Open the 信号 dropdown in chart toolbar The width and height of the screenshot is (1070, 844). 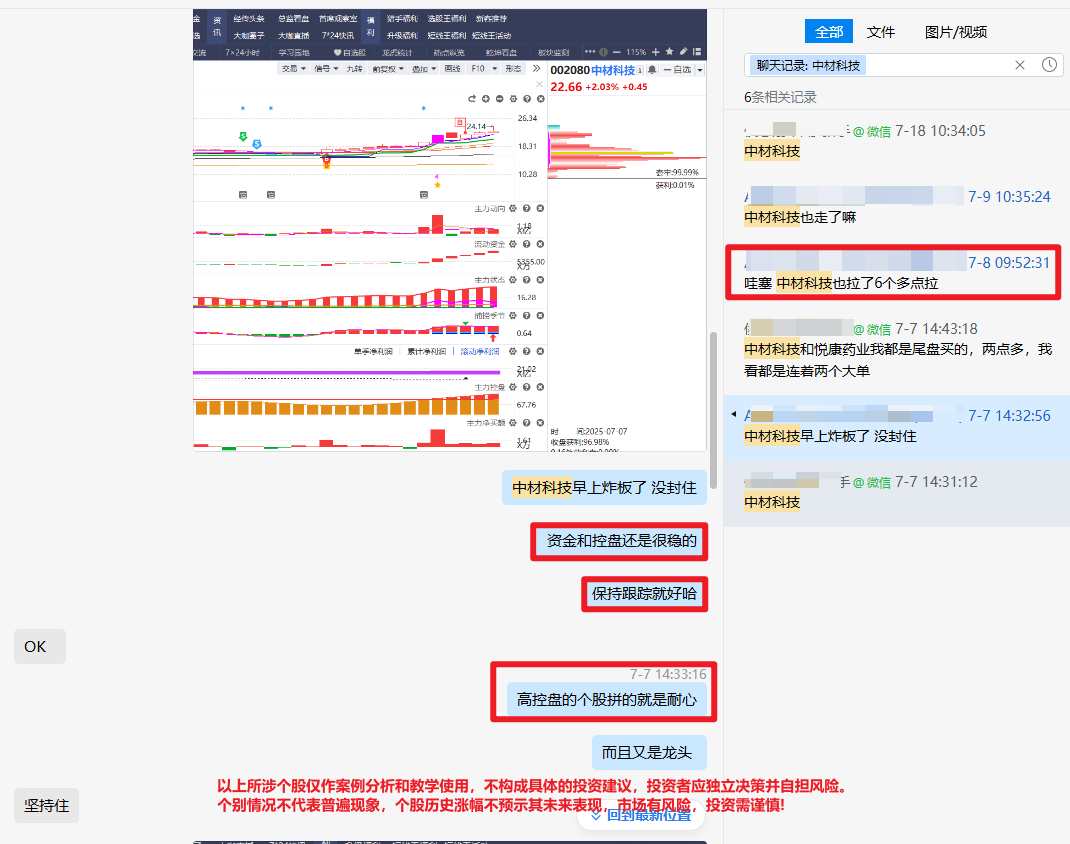coord(326,69)
